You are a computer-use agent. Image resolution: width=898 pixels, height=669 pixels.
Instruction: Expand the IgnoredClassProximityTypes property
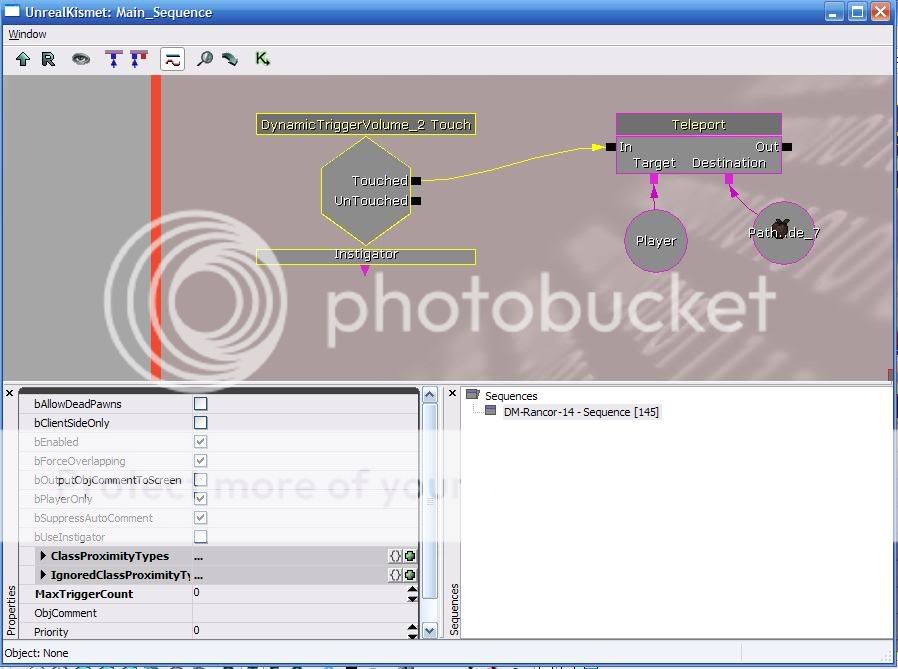(42, 575)
